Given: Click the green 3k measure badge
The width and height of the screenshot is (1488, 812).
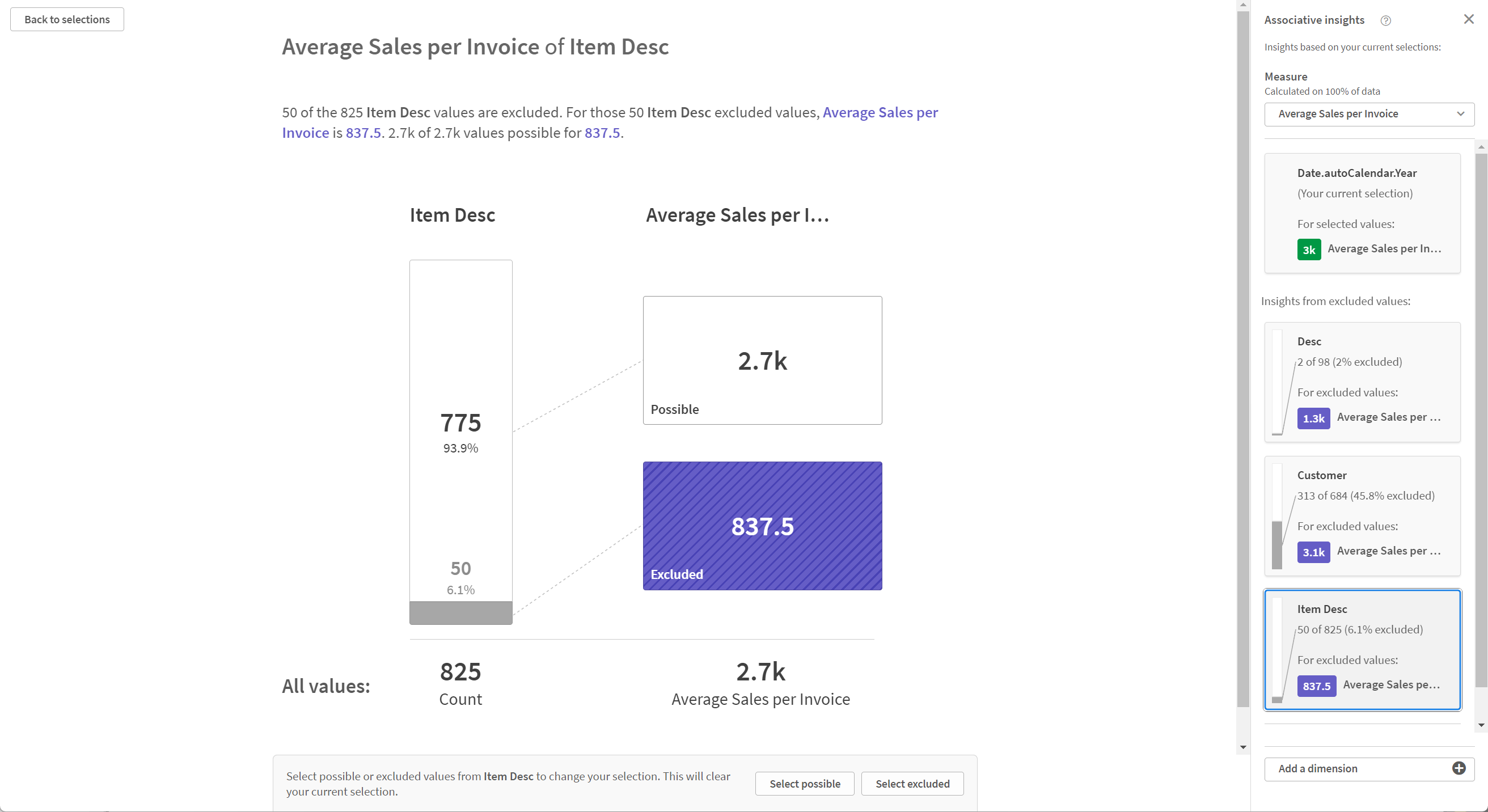Looking at the screenshot, I should coord(1309,249).
